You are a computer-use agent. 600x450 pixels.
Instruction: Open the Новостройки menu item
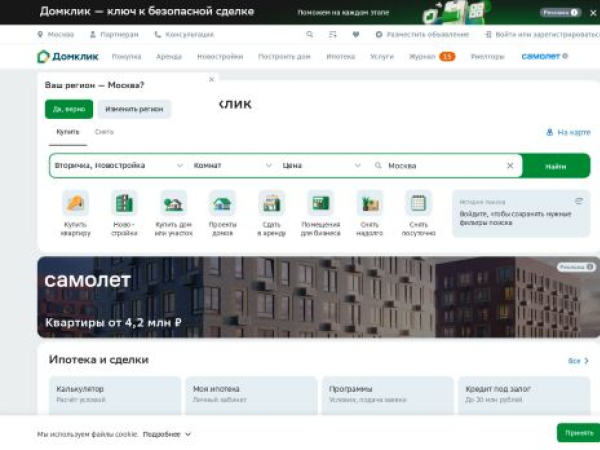pyautogui.click(x=220, y=57)
